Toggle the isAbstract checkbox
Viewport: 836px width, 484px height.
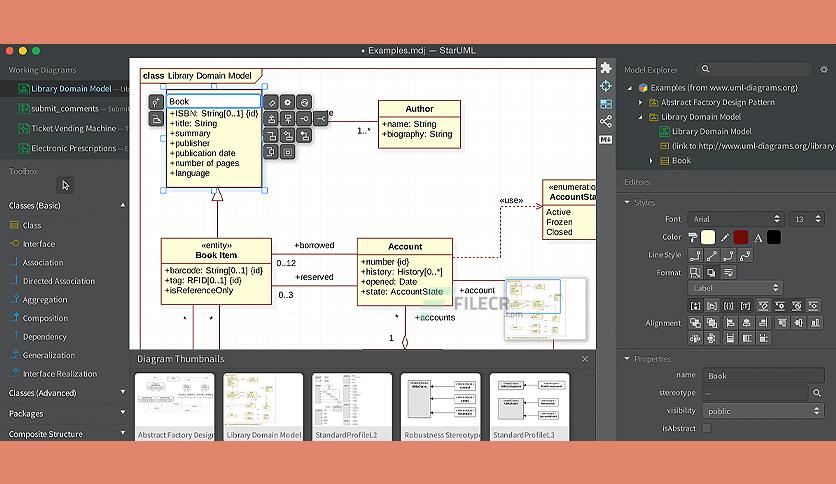(x=706, y=428)
